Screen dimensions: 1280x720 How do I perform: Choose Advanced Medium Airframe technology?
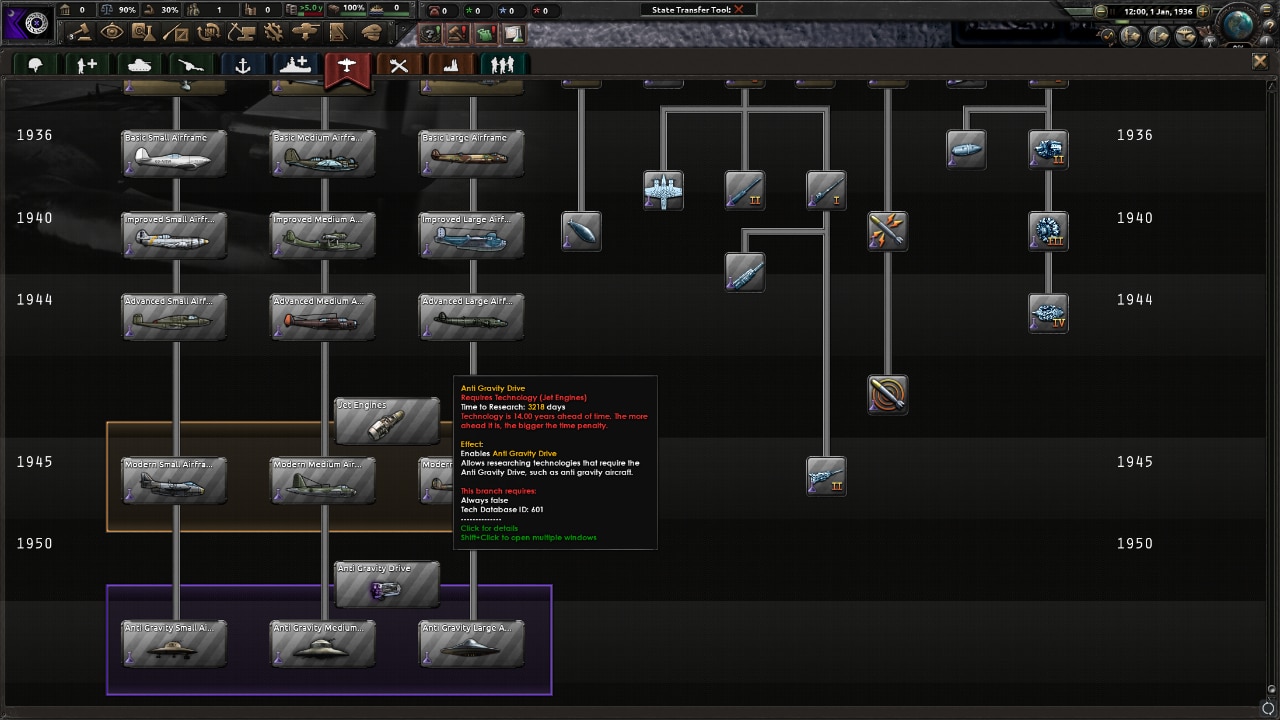point(323,317)
